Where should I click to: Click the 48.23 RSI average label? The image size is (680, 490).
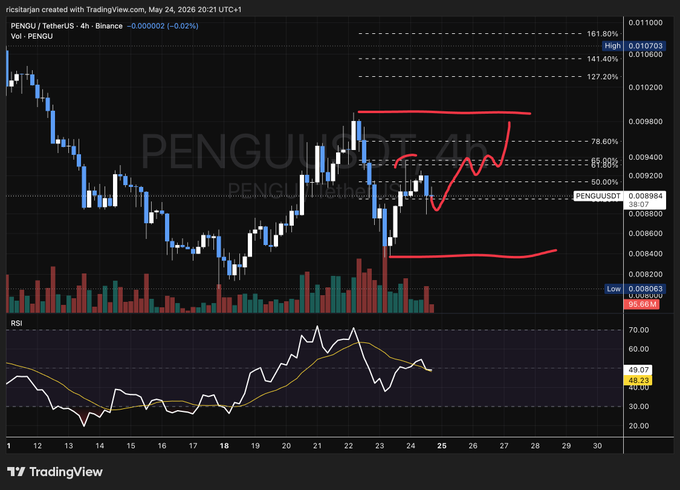pyautogui.click(x=638, y=380)
